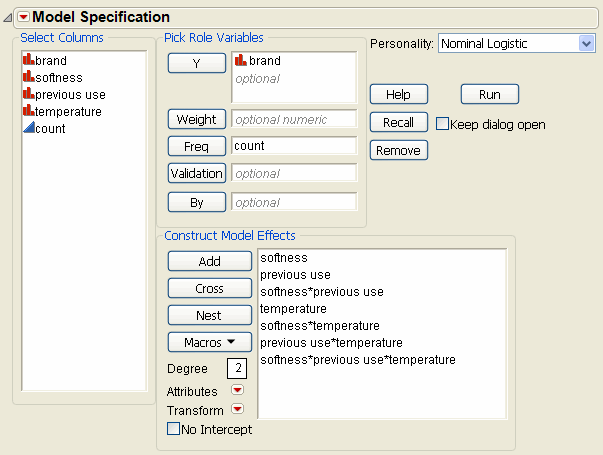Open the Attributes red triangle menu
The image size is (603, 455).
[238, 391]
